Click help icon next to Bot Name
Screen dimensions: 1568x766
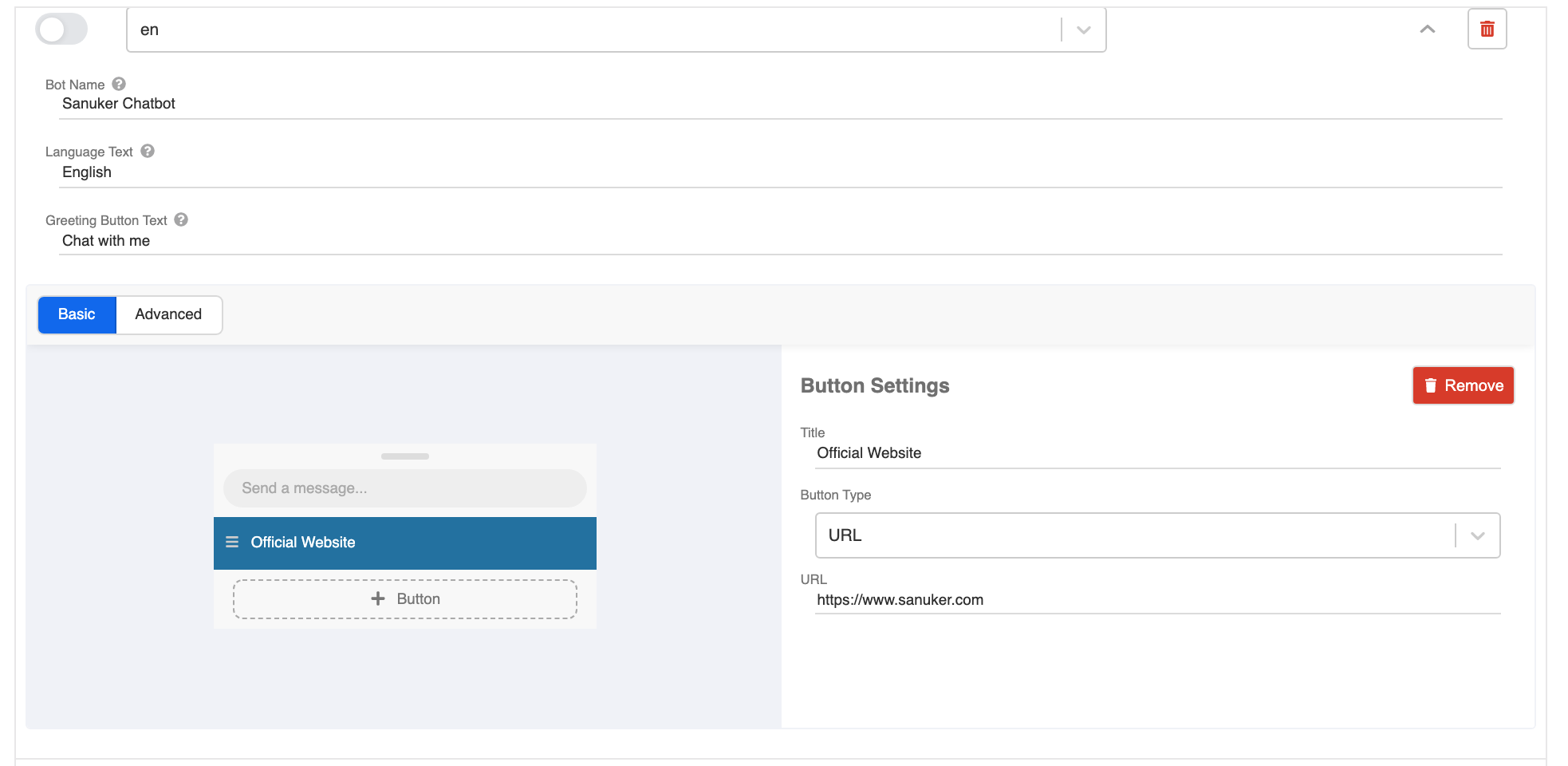click(x=119, y=84)
